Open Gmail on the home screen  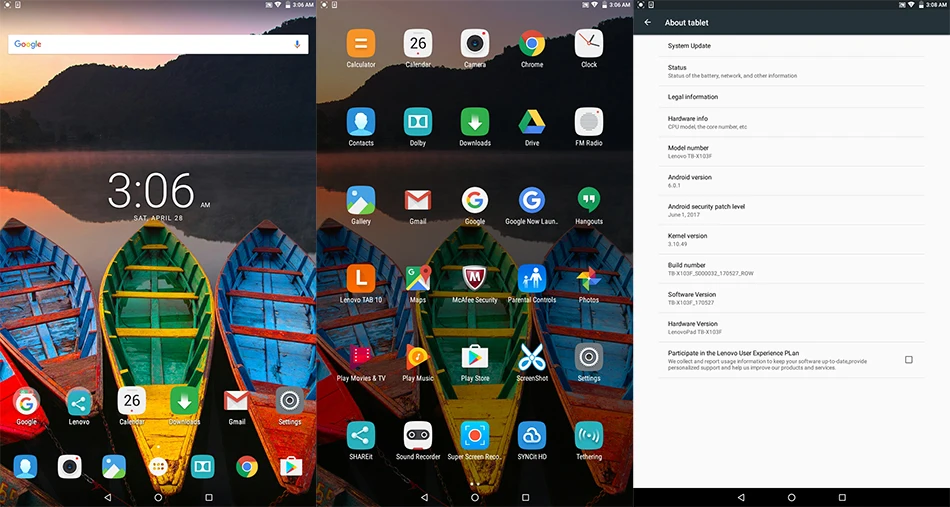(236, 401)
